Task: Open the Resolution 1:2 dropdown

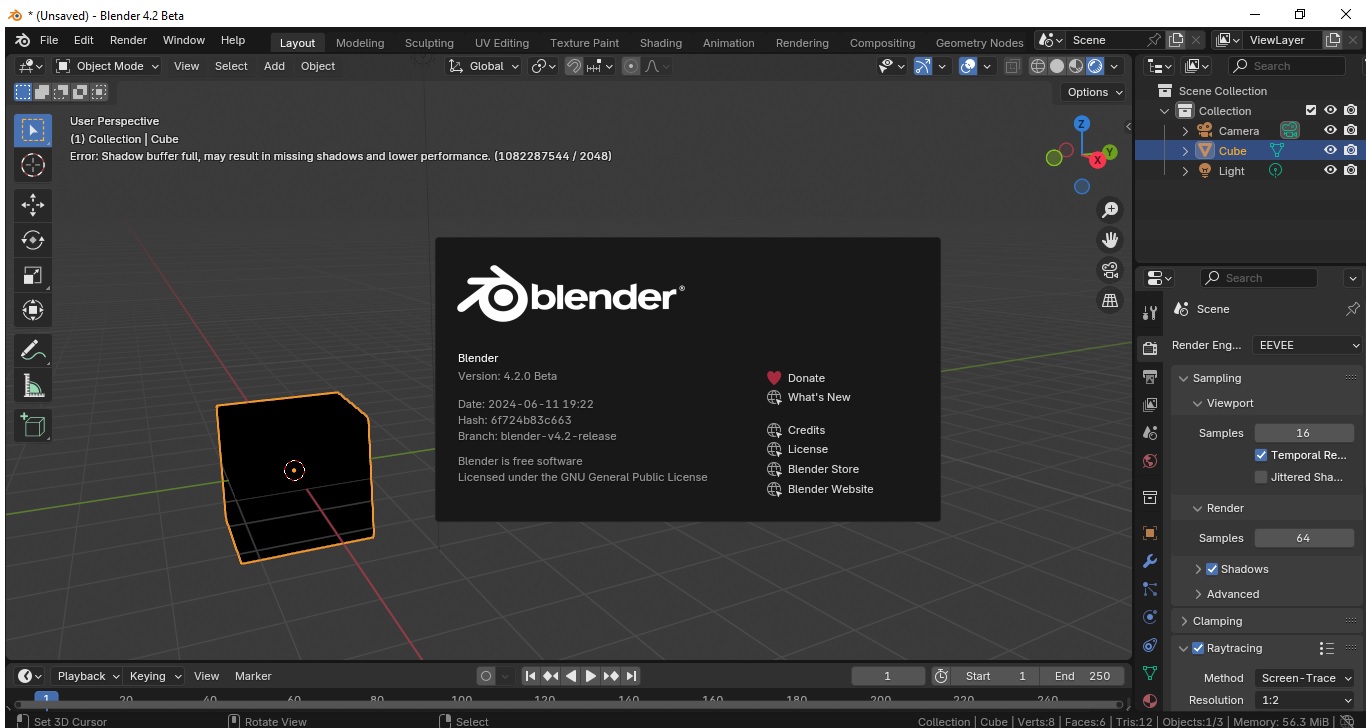Action: coord(1305,700)
